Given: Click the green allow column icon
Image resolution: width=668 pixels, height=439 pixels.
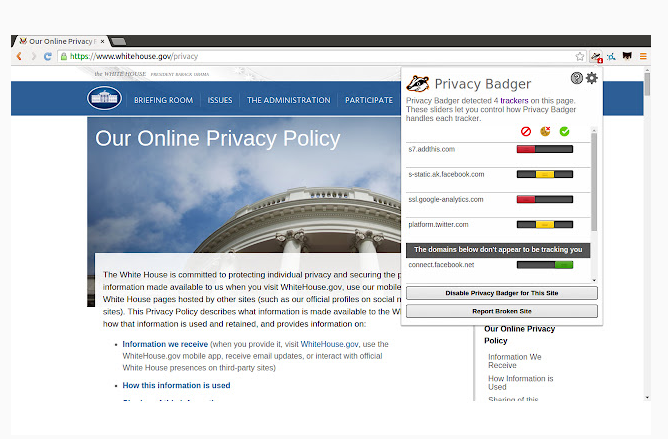Looking at the screenshot, I should click(564, 131).
